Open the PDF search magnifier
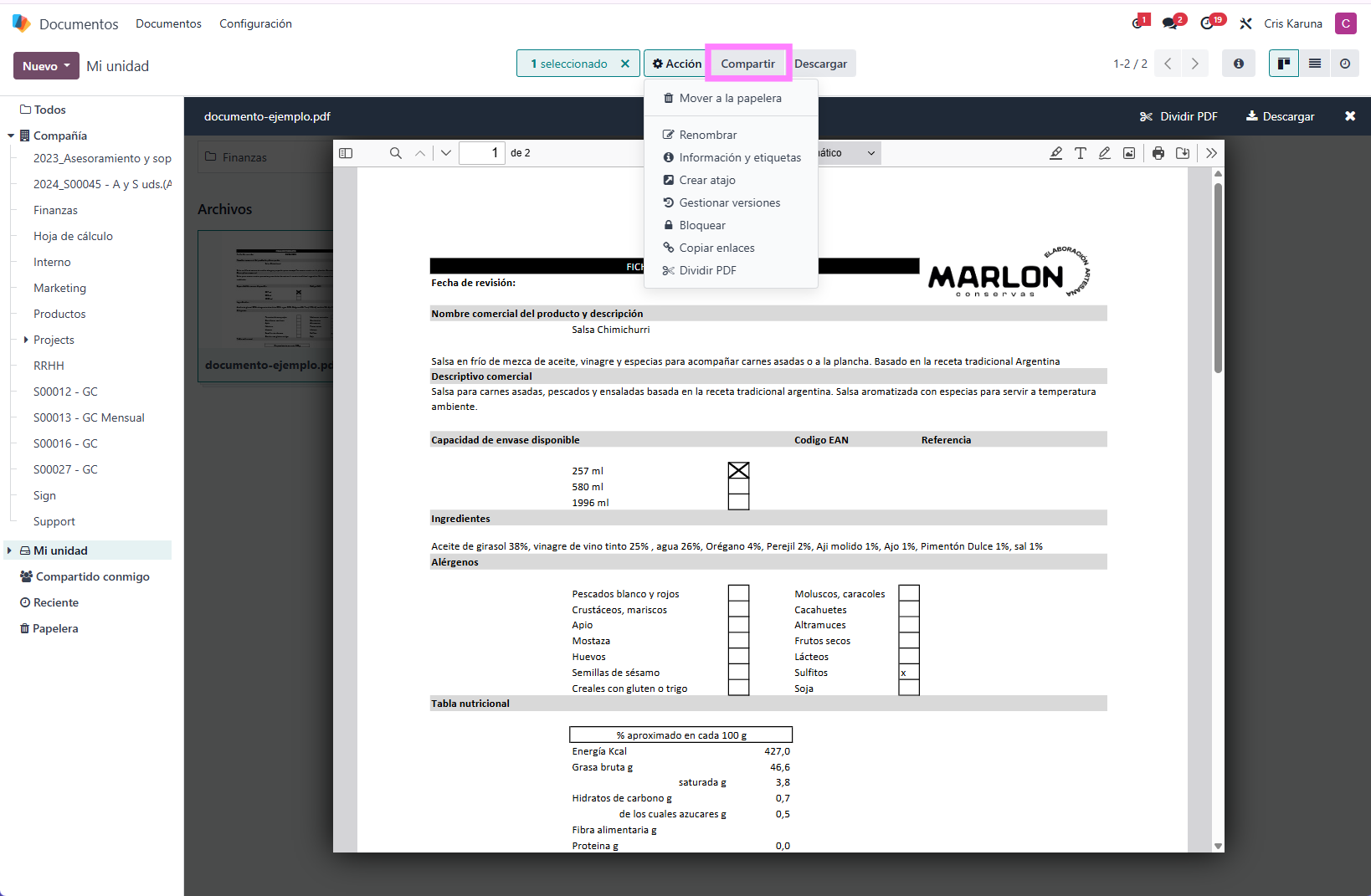Screen dimensions: 1371x896 point(396,153)
